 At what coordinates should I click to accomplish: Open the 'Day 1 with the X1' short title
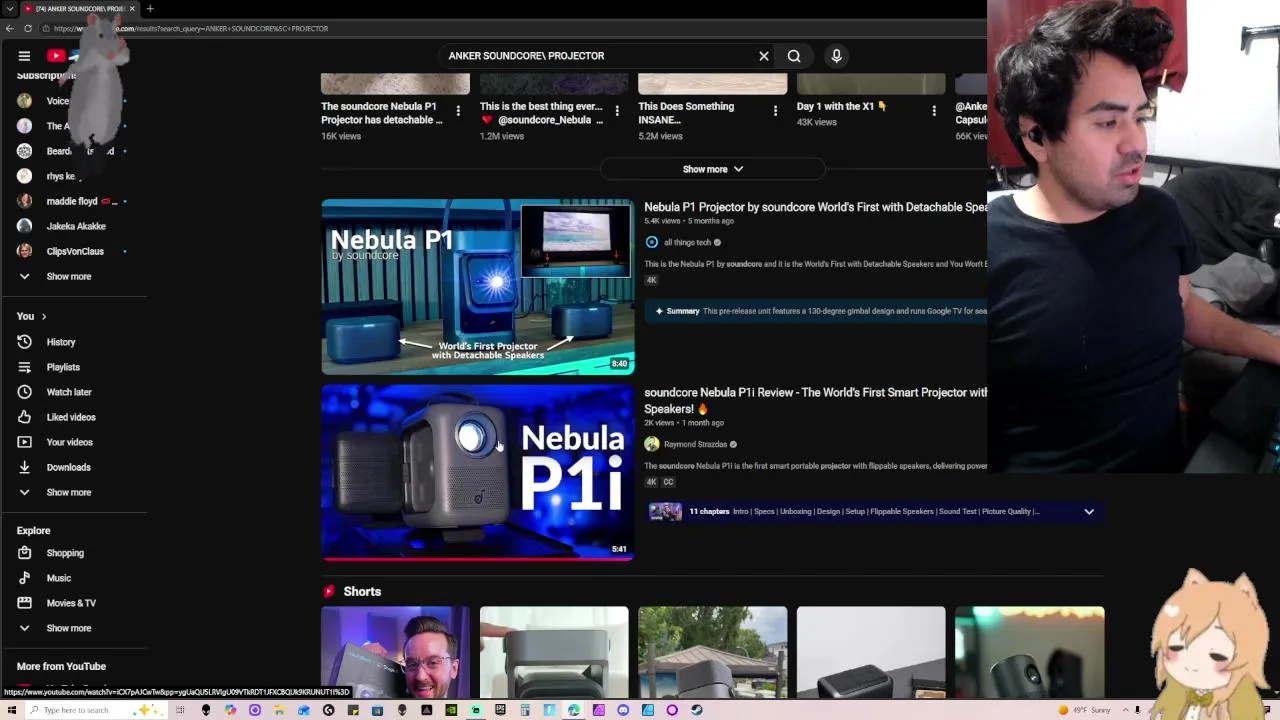[x=841, y=106]
